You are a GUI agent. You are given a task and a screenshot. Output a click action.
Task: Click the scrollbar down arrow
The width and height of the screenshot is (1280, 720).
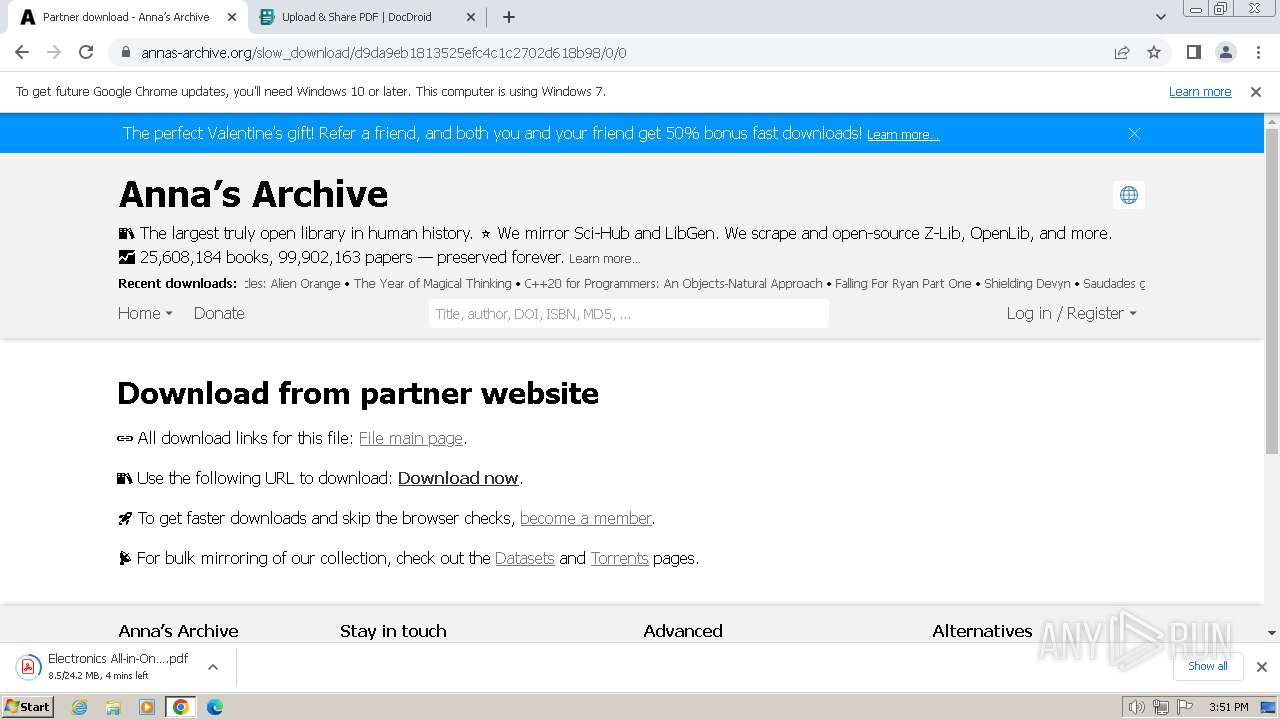tap(1272, 633)
